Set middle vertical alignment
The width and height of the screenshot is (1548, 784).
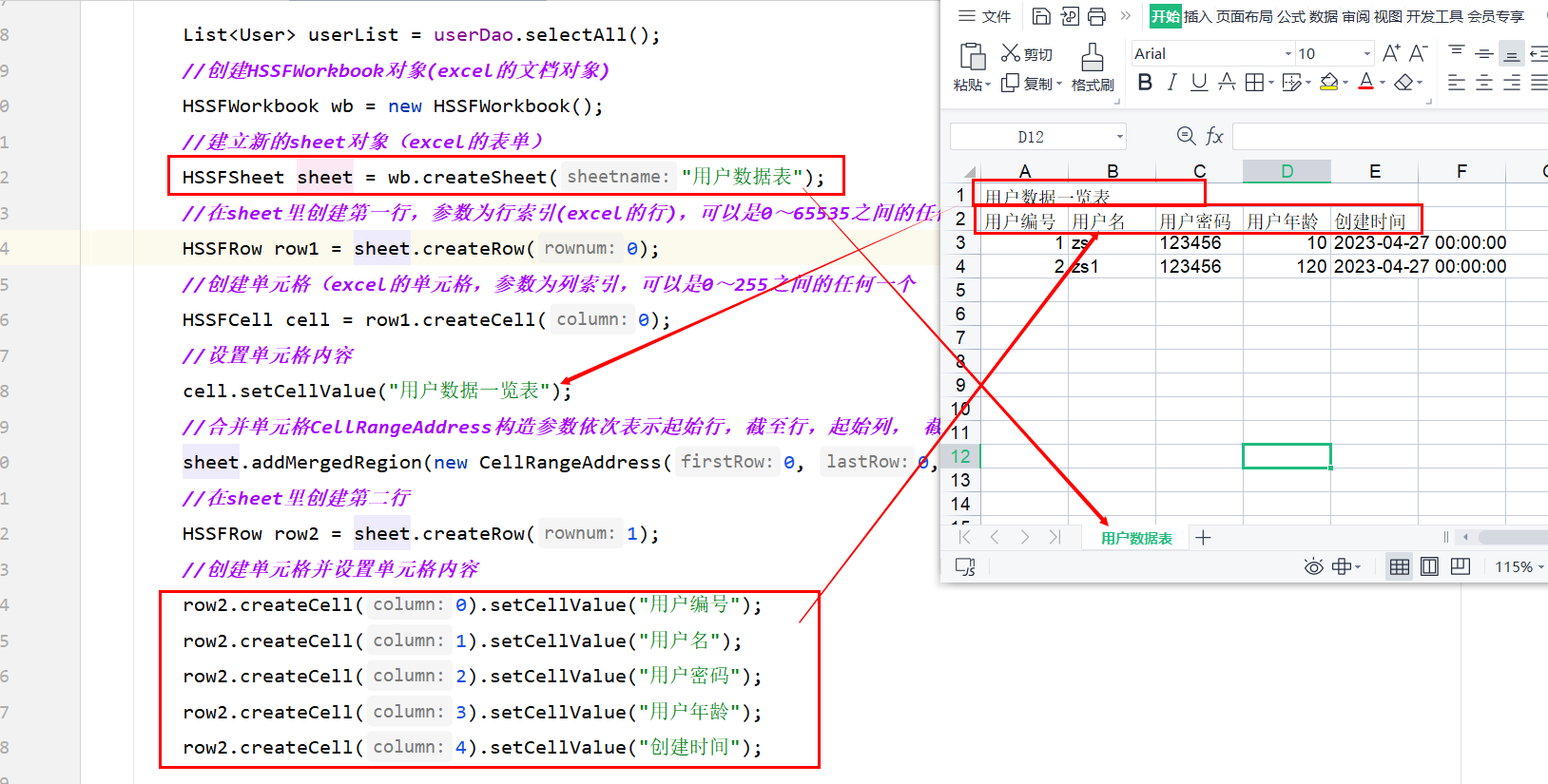click(x=1483, y=53)
